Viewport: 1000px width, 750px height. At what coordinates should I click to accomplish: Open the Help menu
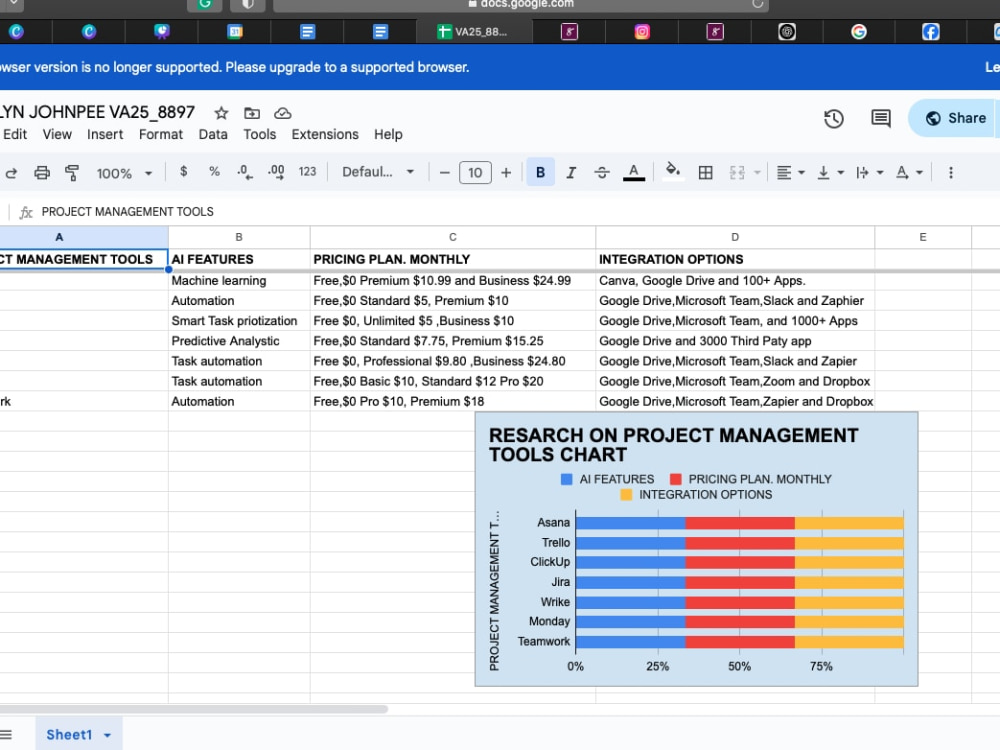[388, 135]
